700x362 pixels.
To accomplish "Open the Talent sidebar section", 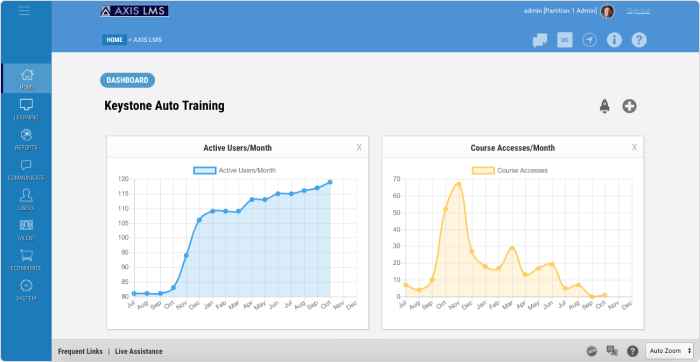I will pyautogui.click(x=26, y=230).
